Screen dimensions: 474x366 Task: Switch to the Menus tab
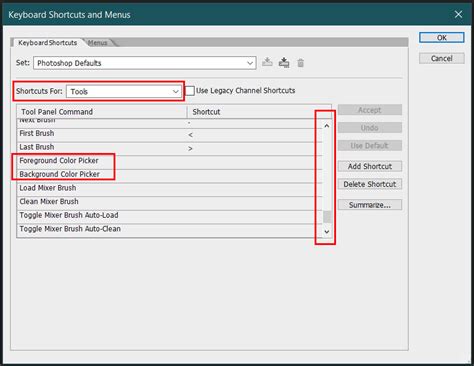tap(98, 43)
